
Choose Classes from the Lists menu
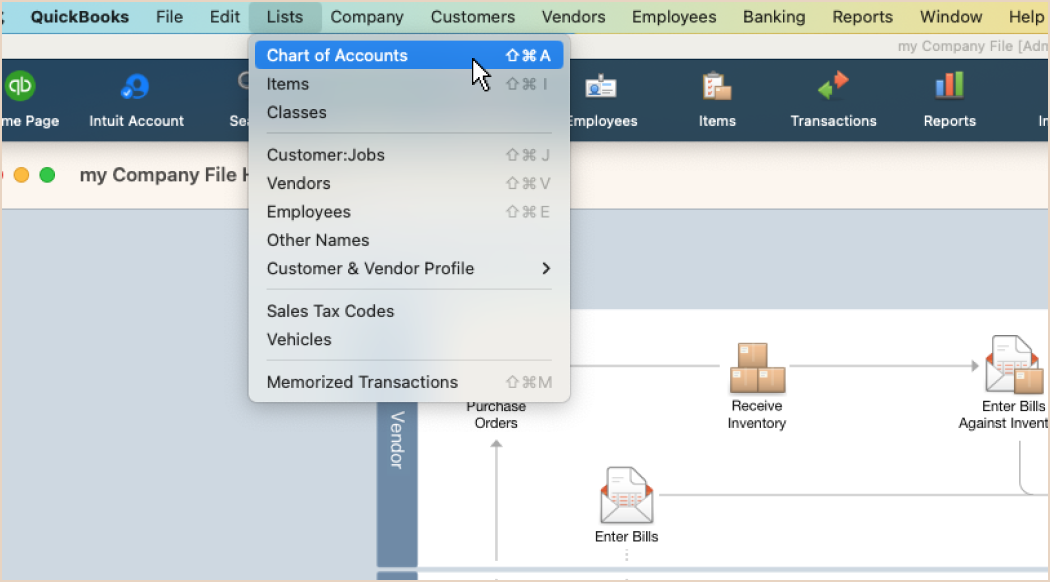(x=408, y=113)
